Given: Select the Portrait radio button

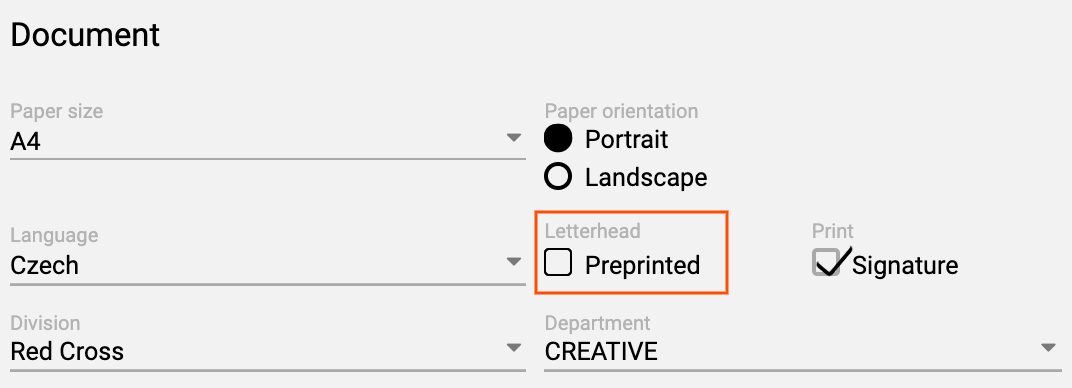Looking at the screenshot, I should pyautogui.click(x=558, y=139).
